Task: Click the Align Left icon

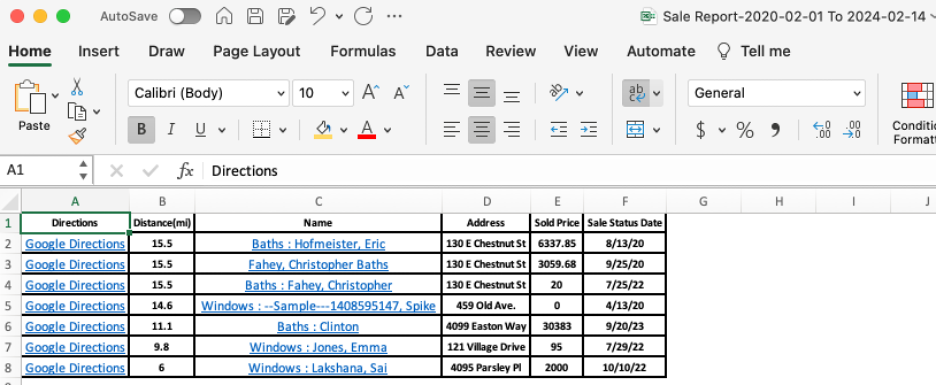Action: (x=452, y=129)
